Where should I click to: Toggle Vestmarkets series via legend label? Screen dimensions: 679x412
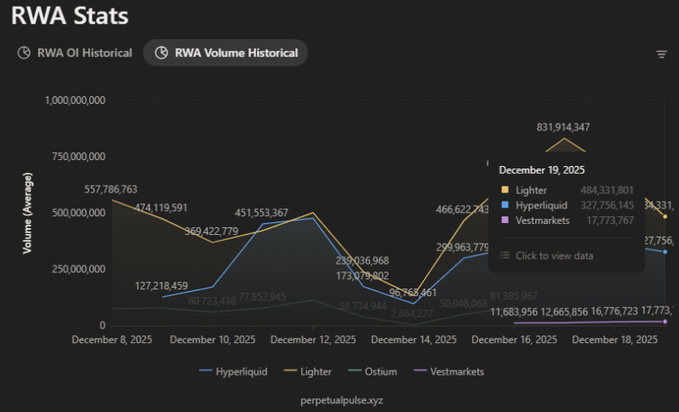[455, 371]
